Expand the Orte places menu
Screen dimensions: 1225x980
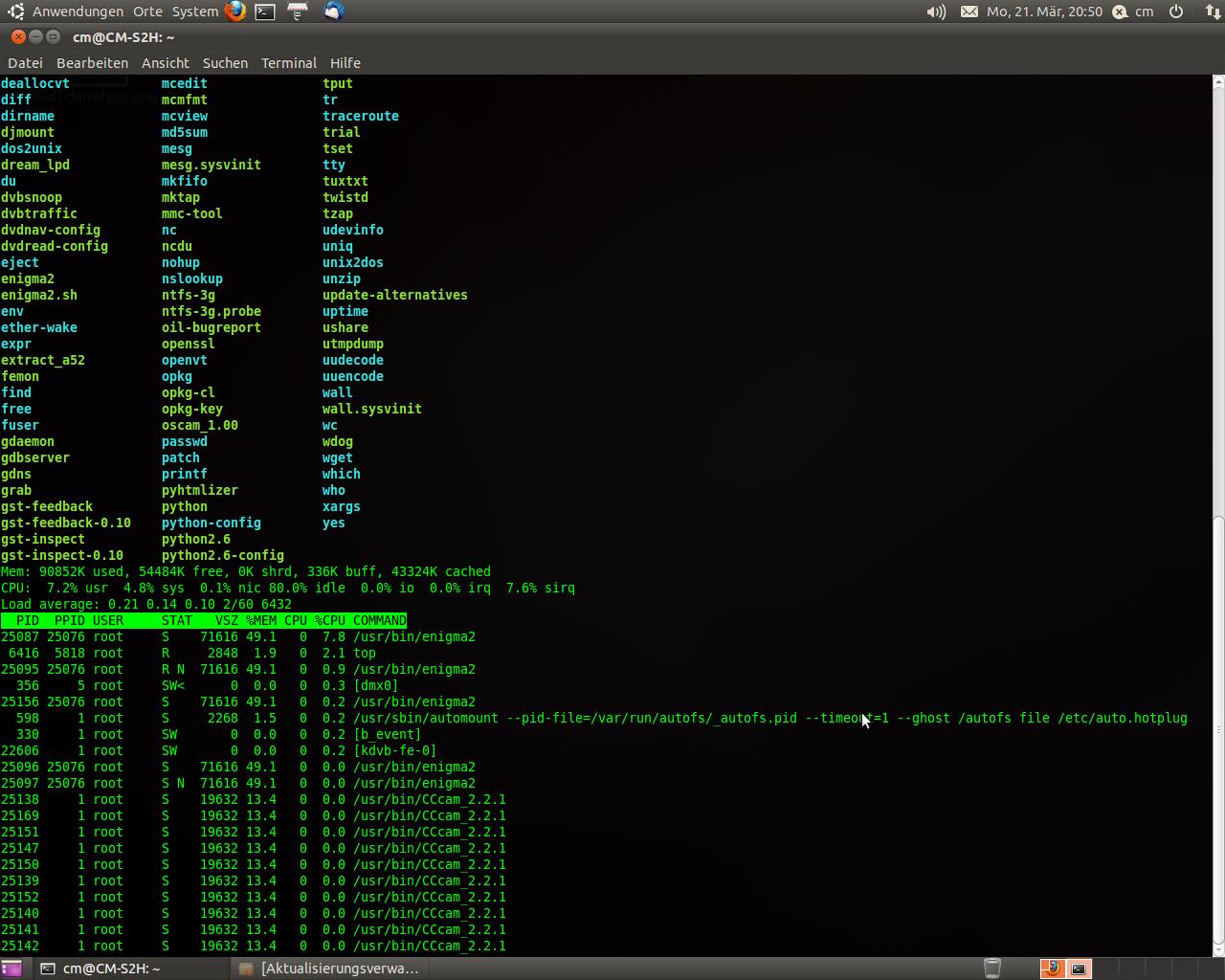tap(147, 11)
